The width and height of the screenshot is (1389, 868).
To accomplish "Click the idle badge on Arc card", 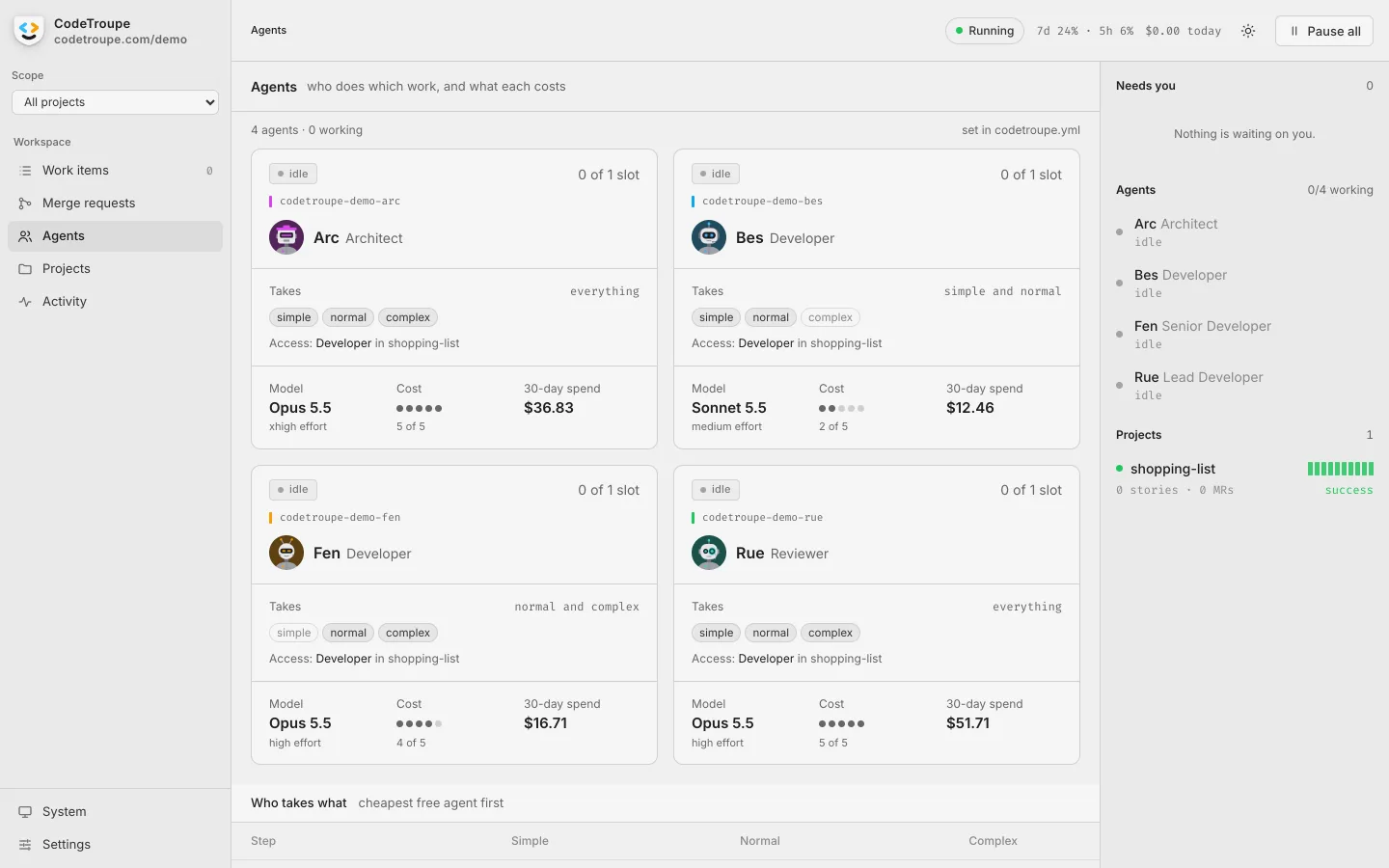I will click(x=293, y=174).
